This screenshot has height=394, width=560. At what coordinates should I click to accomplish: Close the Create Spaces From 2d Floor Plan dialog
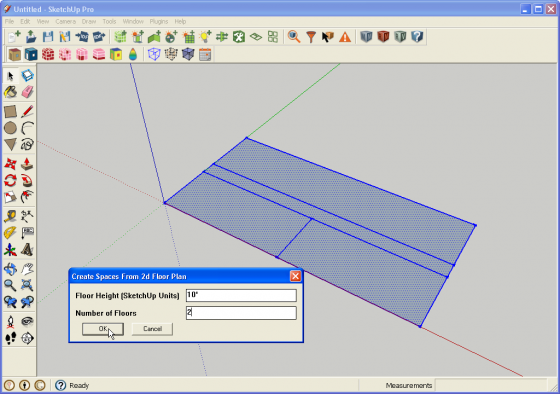295,276
